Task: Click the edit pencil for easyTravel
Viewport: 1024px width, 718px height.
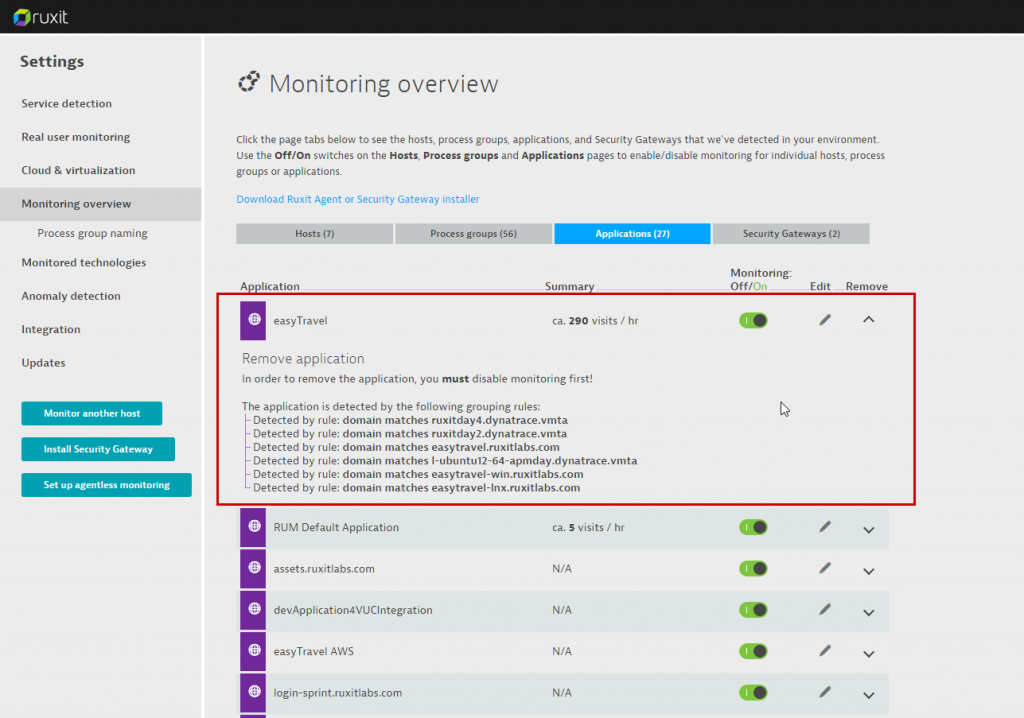Action: [825, 320]
